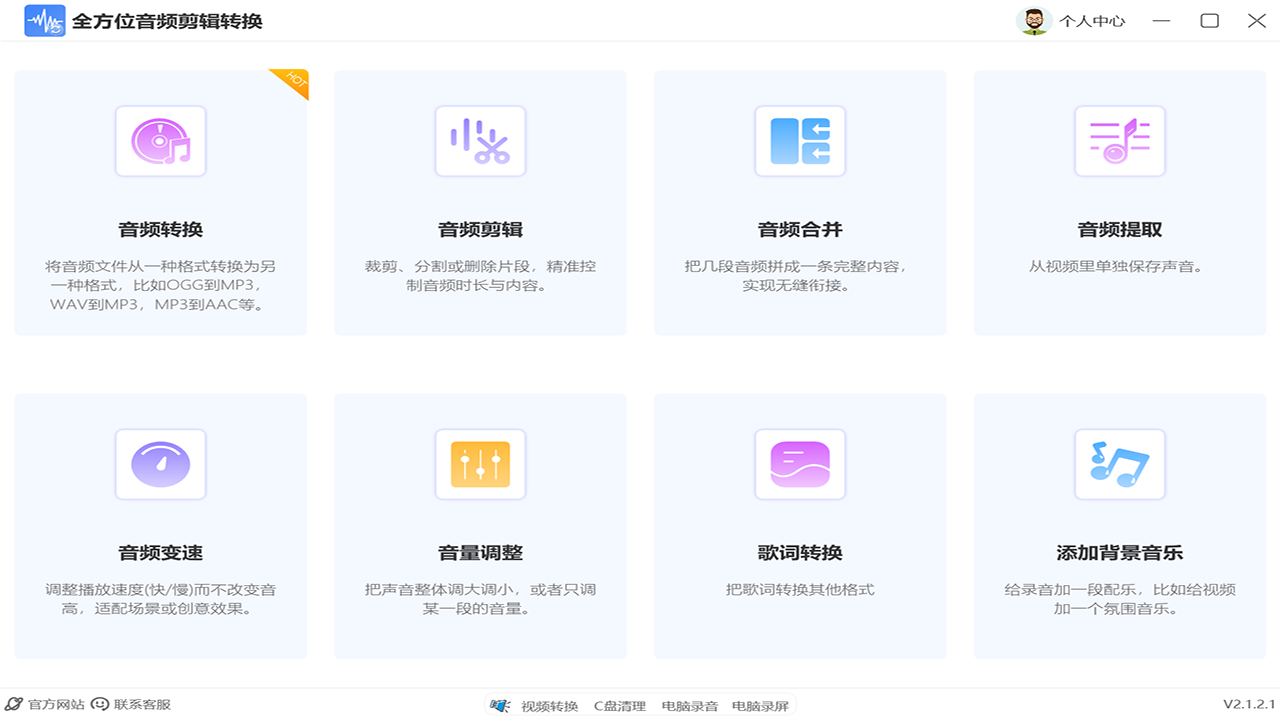Launch 电脑录音 (PC Recording)
This screenshot has height=720, width=1280.
(689, 704)
